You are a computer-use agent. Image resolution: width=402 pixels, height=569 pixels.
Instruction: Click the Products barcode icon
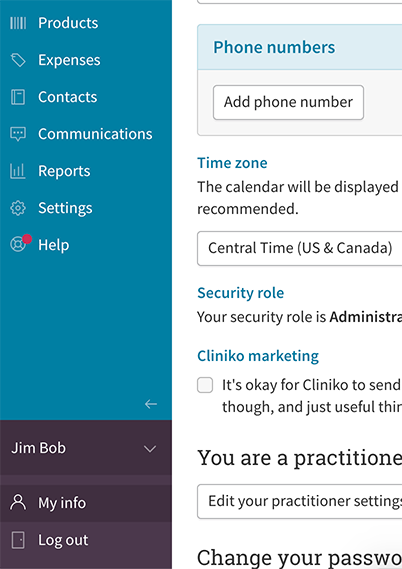tap(18, 23)
